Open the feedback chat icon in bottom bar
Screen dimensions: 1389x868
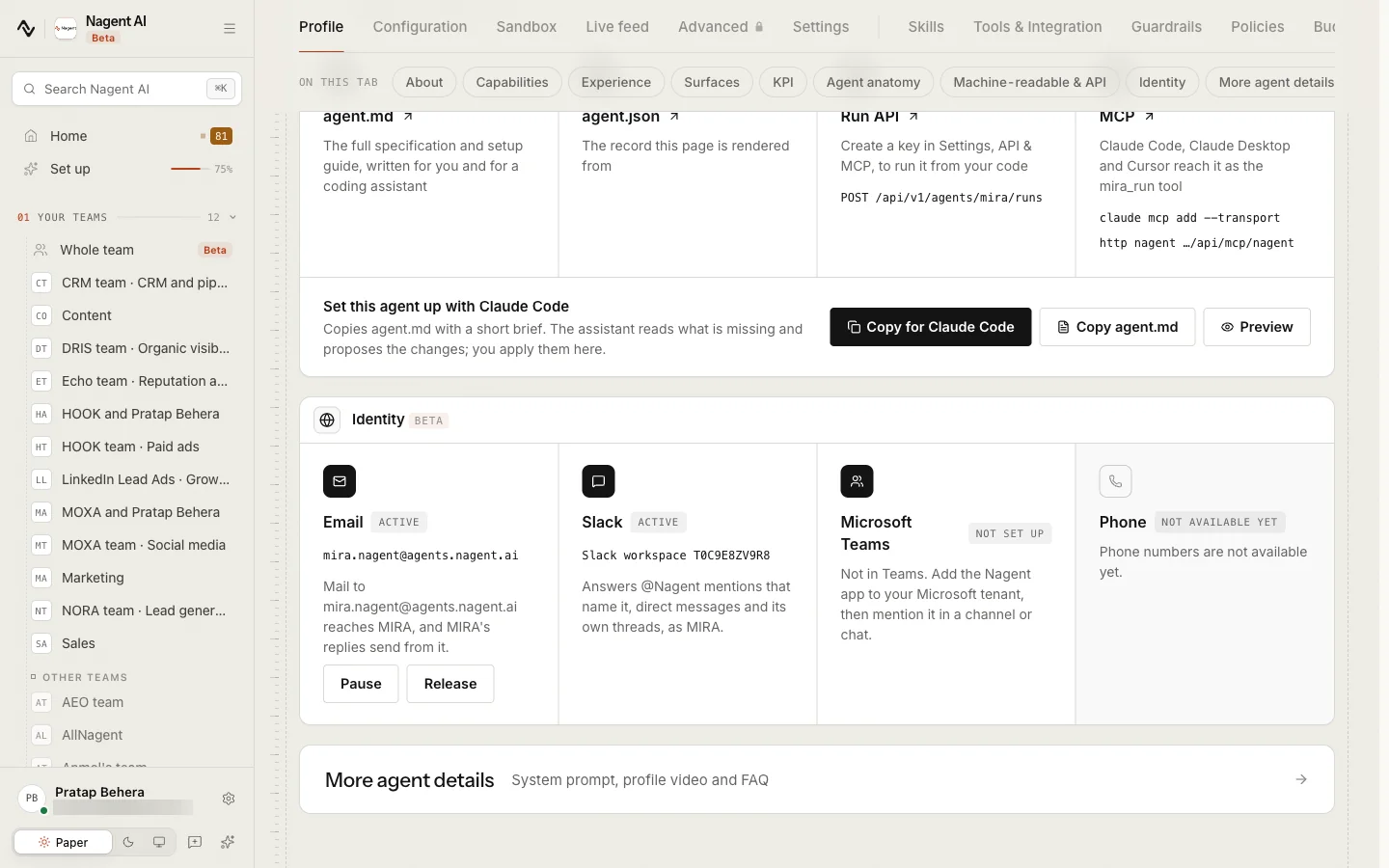[x=195, y=842]
